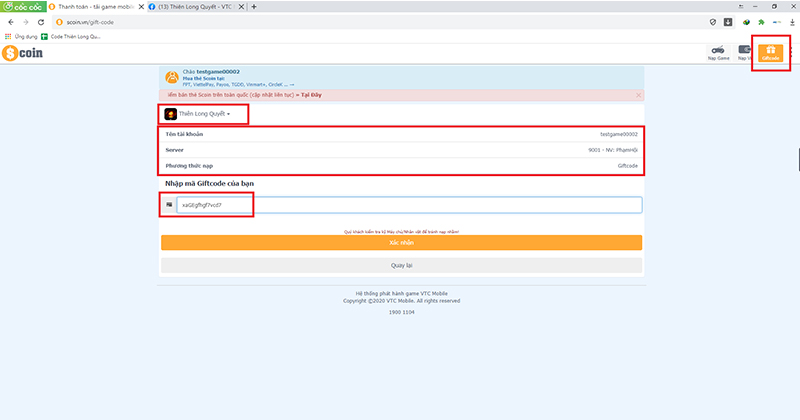Open Code Thiên Long Quyết bookmark
Screen dimensions: 800x420
(70, 37)
